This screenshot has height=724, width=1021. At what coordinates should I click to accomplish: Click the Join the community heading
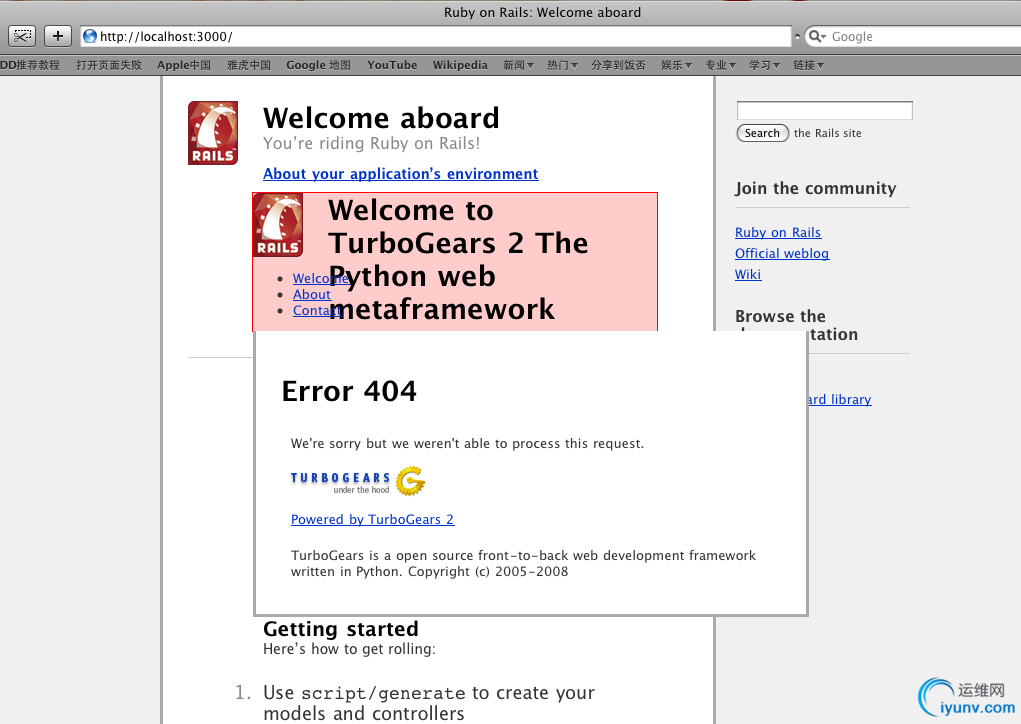(x=816, y=188)
